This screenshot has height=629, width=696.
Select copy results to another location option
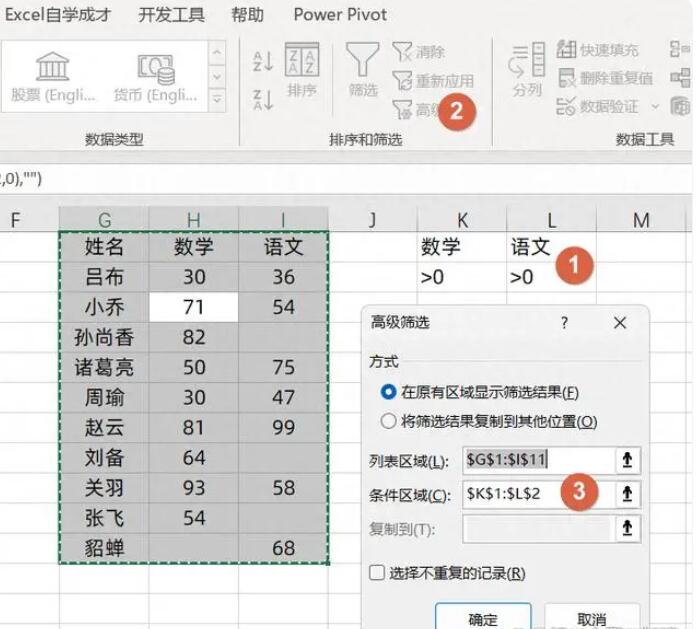(389, 422)
